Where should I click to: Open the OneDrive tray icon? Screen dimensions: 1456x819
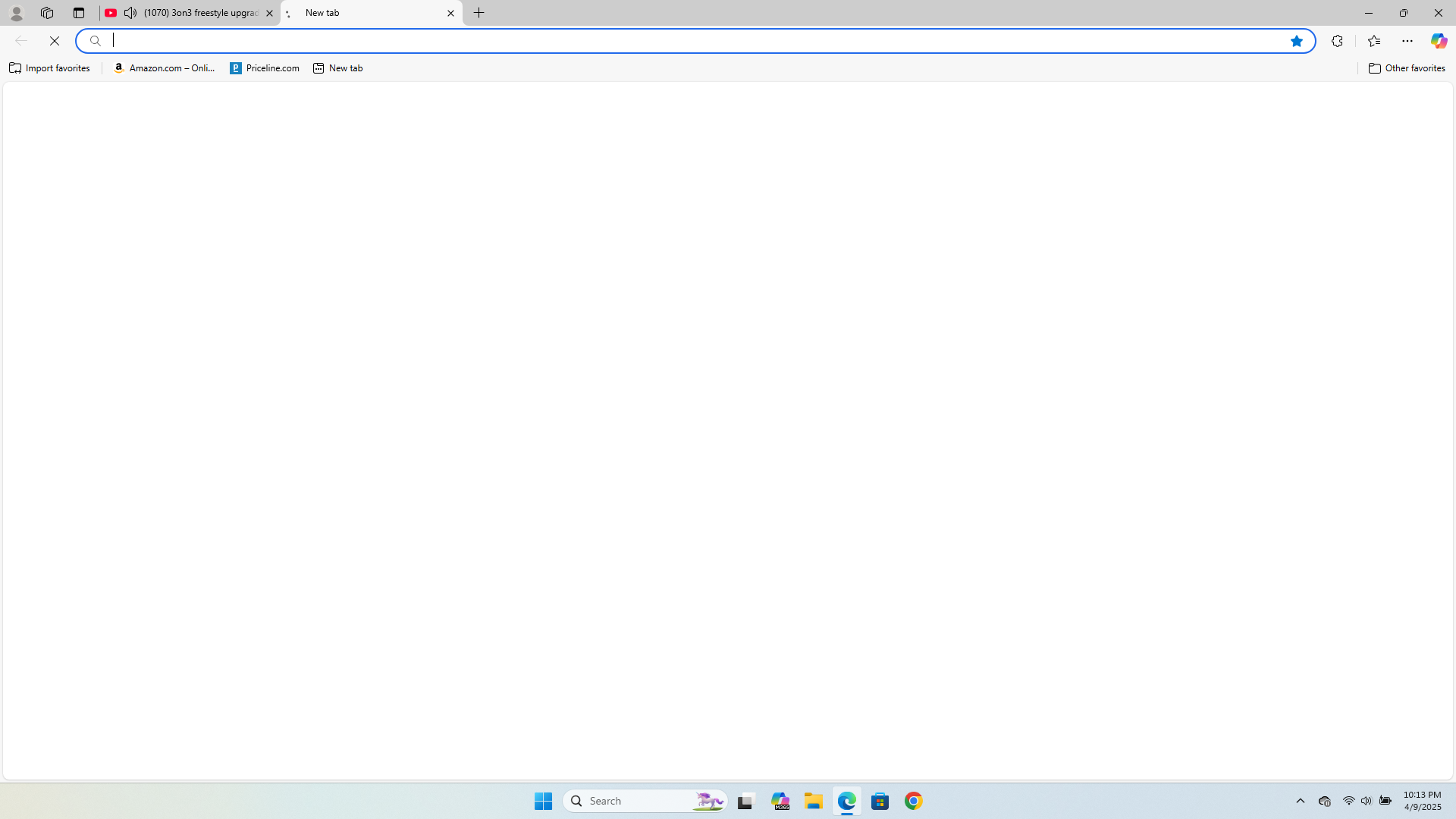1325,801
